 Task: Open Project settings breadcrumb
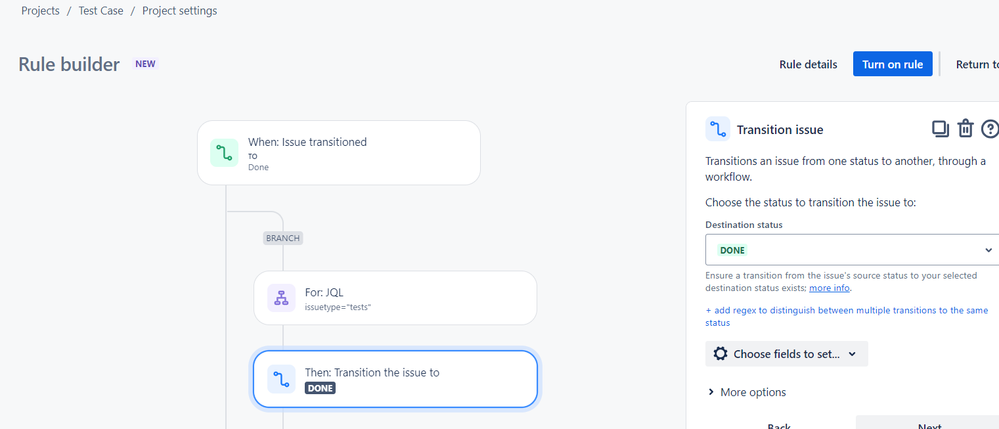(180, 11)
